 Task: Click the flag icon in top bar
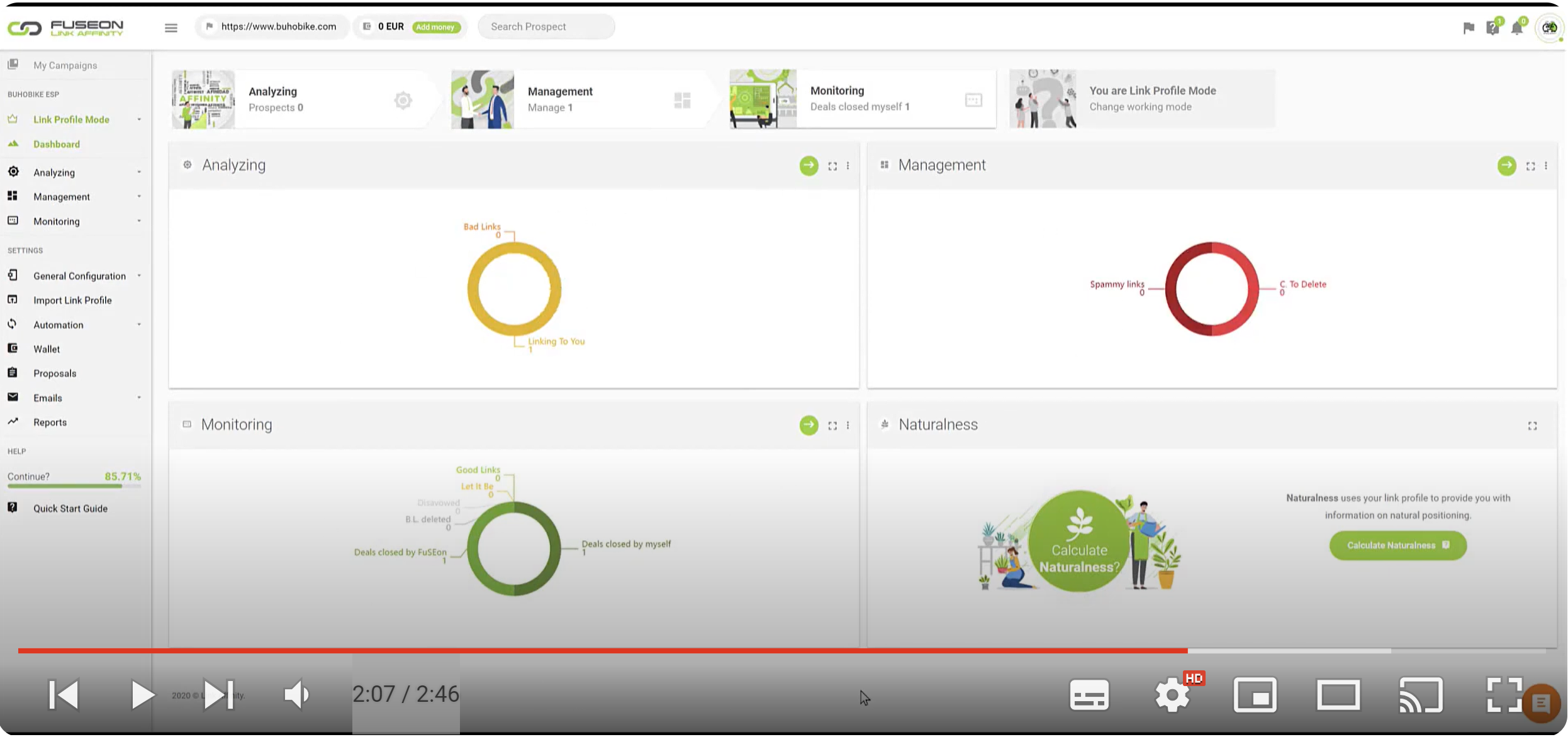1469,28
